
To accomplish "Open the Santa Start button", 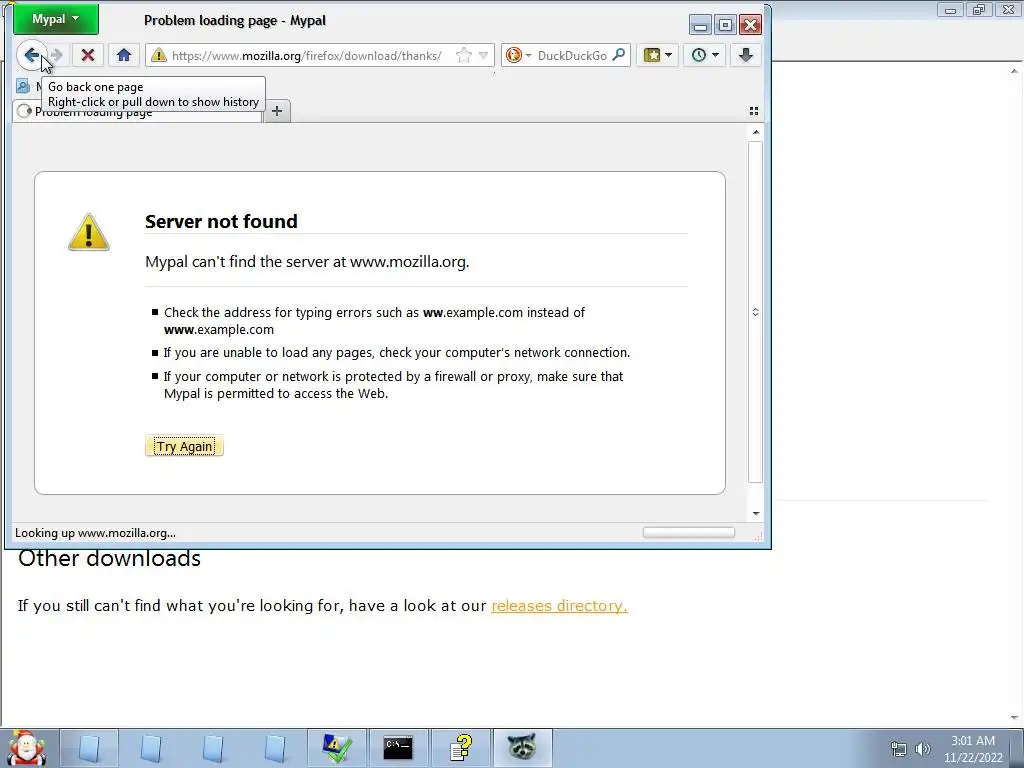I will pyautogui.click(x=25, y=748).
